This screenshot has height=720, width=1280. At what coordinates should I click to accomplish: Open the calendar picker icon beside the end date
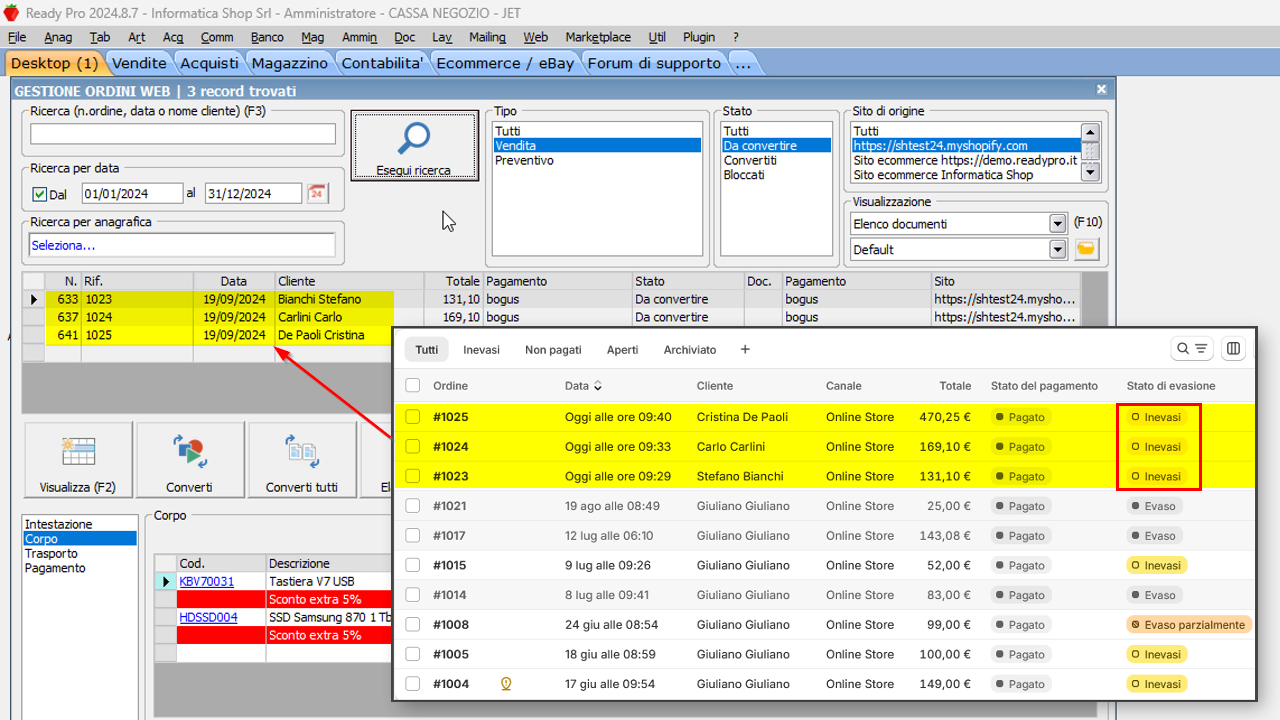317,194
